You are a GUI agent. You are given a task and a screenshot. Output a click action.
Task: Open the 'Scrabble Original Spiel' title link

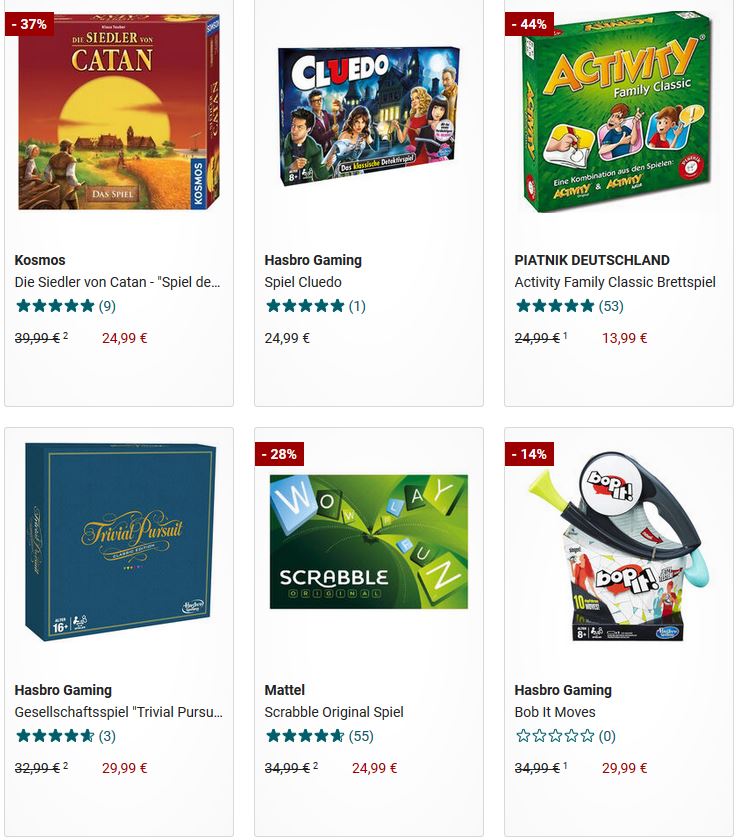pyautogui.click(x=334, y=712)
